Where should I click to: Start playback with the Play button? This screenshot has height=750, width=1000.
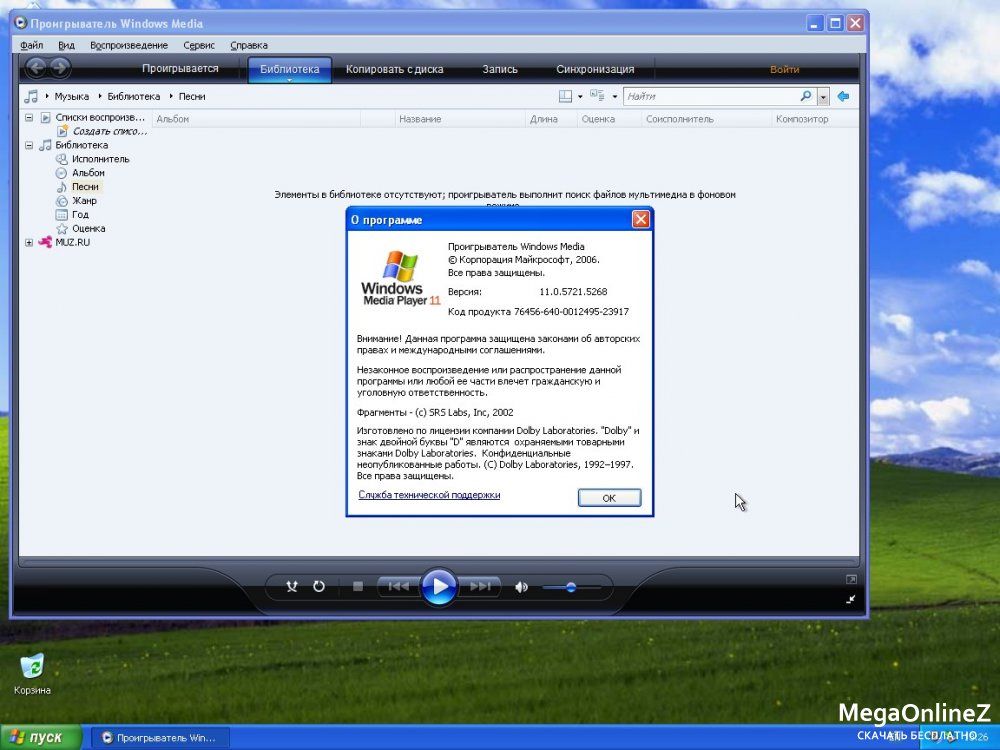coord(439,586)
